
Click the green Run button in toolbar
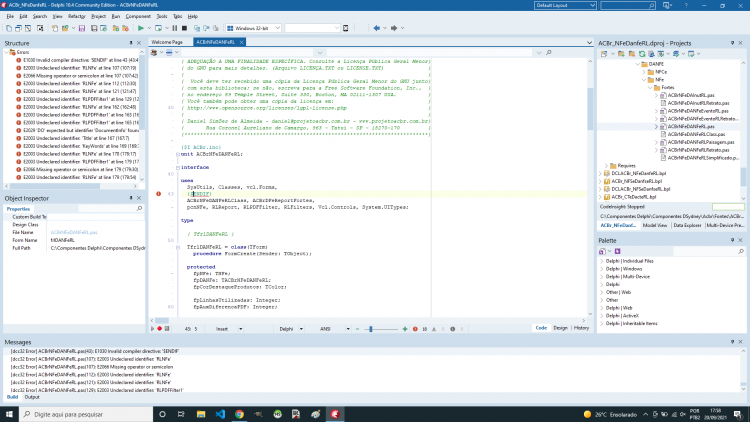(141, 28)
